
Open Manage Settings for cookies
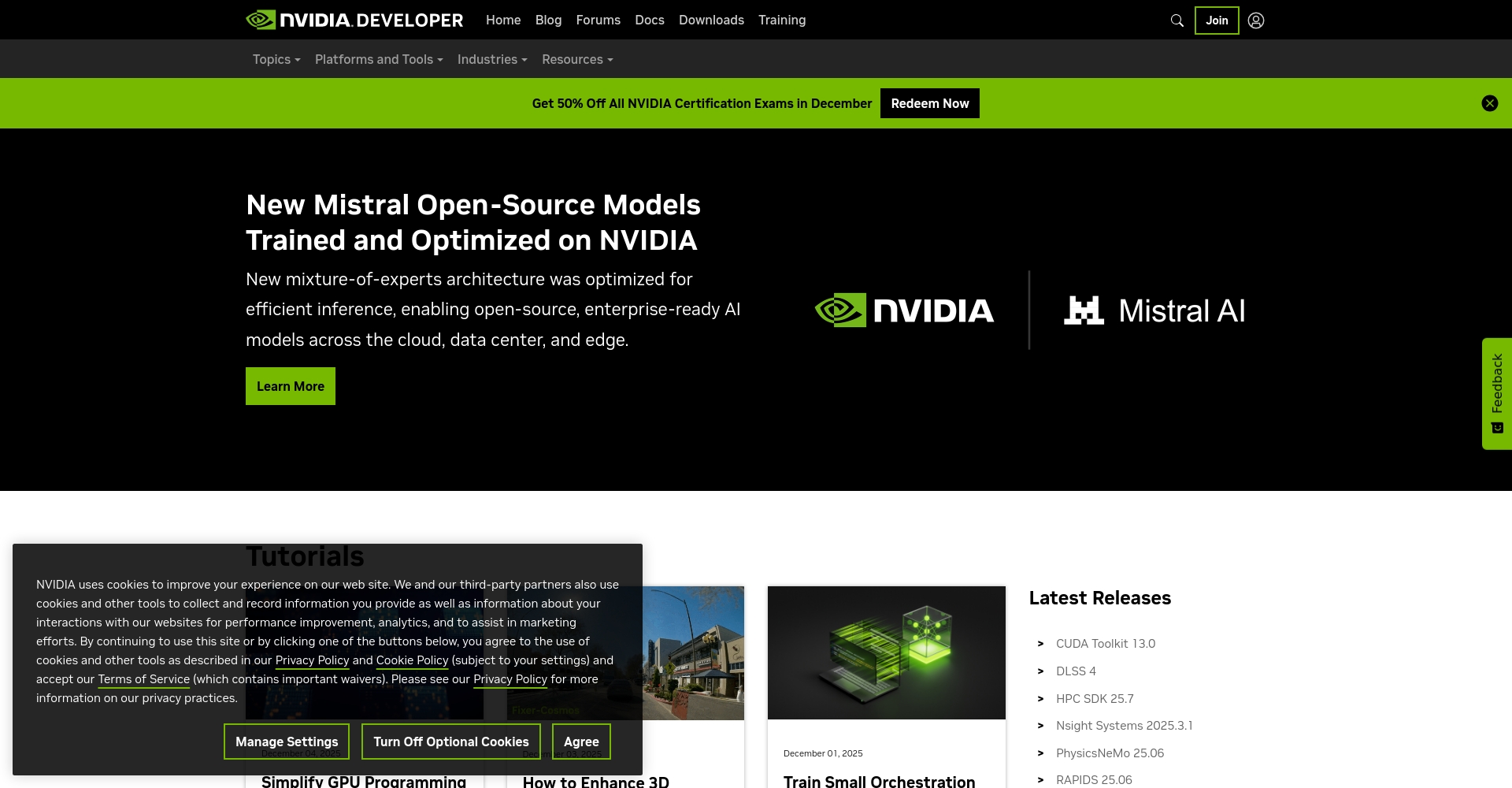[287, 742]
